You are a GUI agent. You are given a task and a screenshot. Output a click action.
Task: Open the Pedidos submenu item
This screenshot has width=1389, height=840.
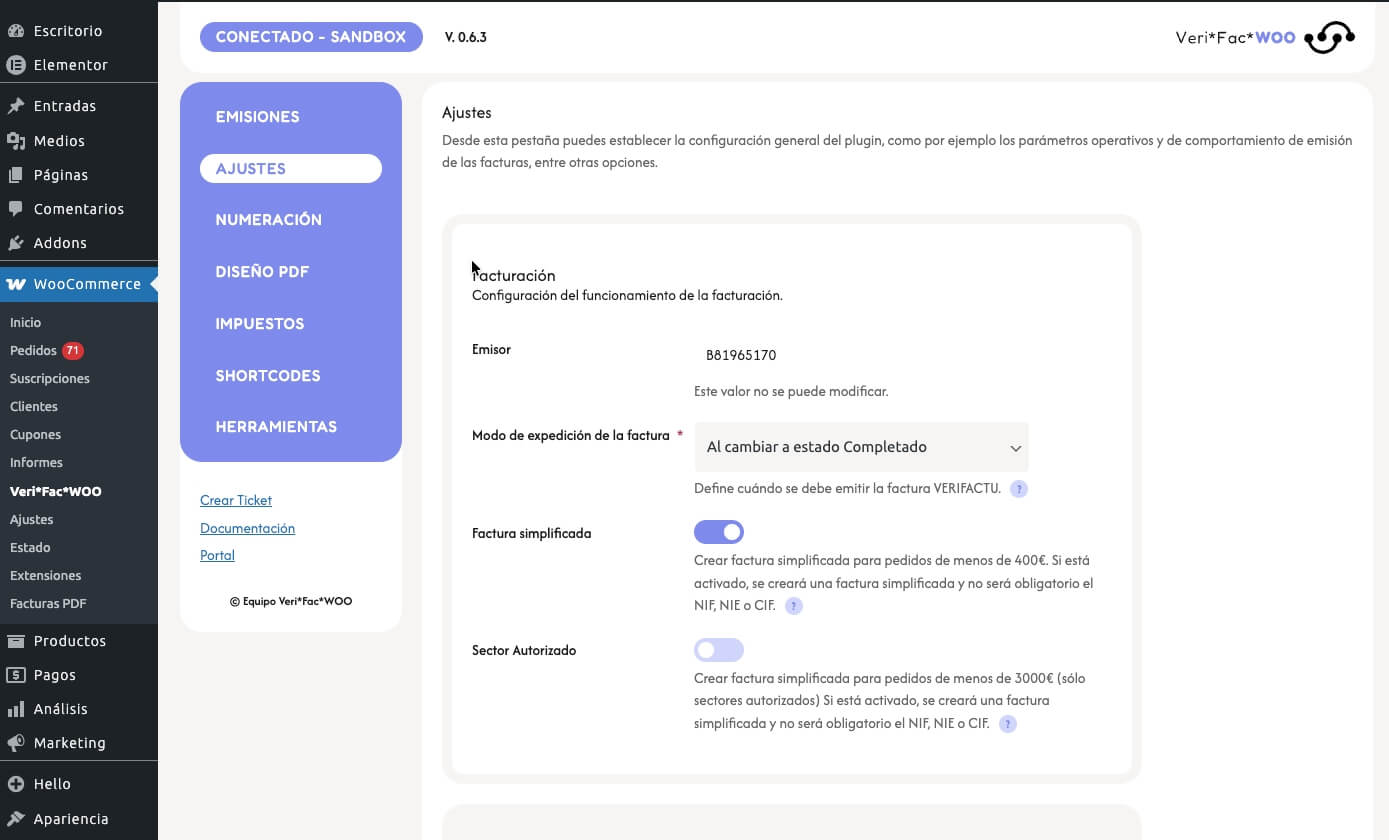tap(33, 351)
